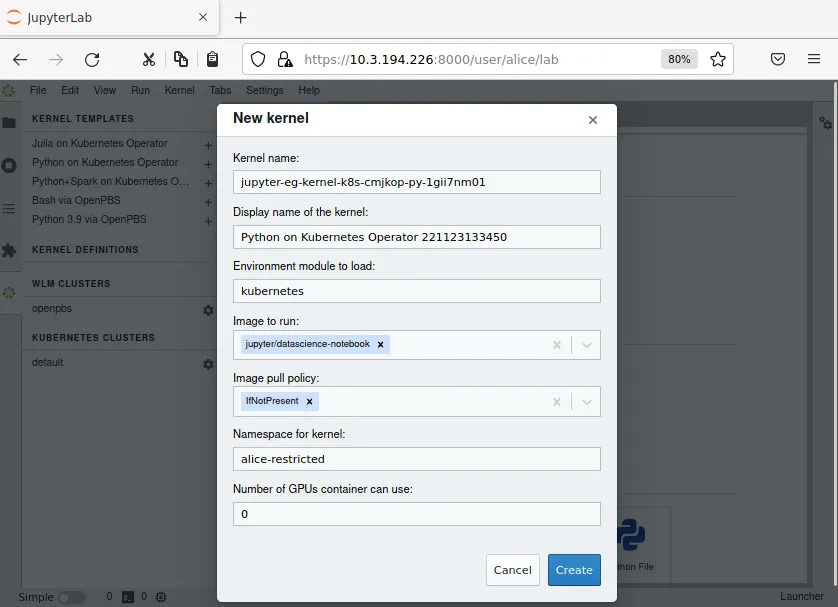
Task: Click the Create button
Action: pyautogui.click(x=574, y=570)
